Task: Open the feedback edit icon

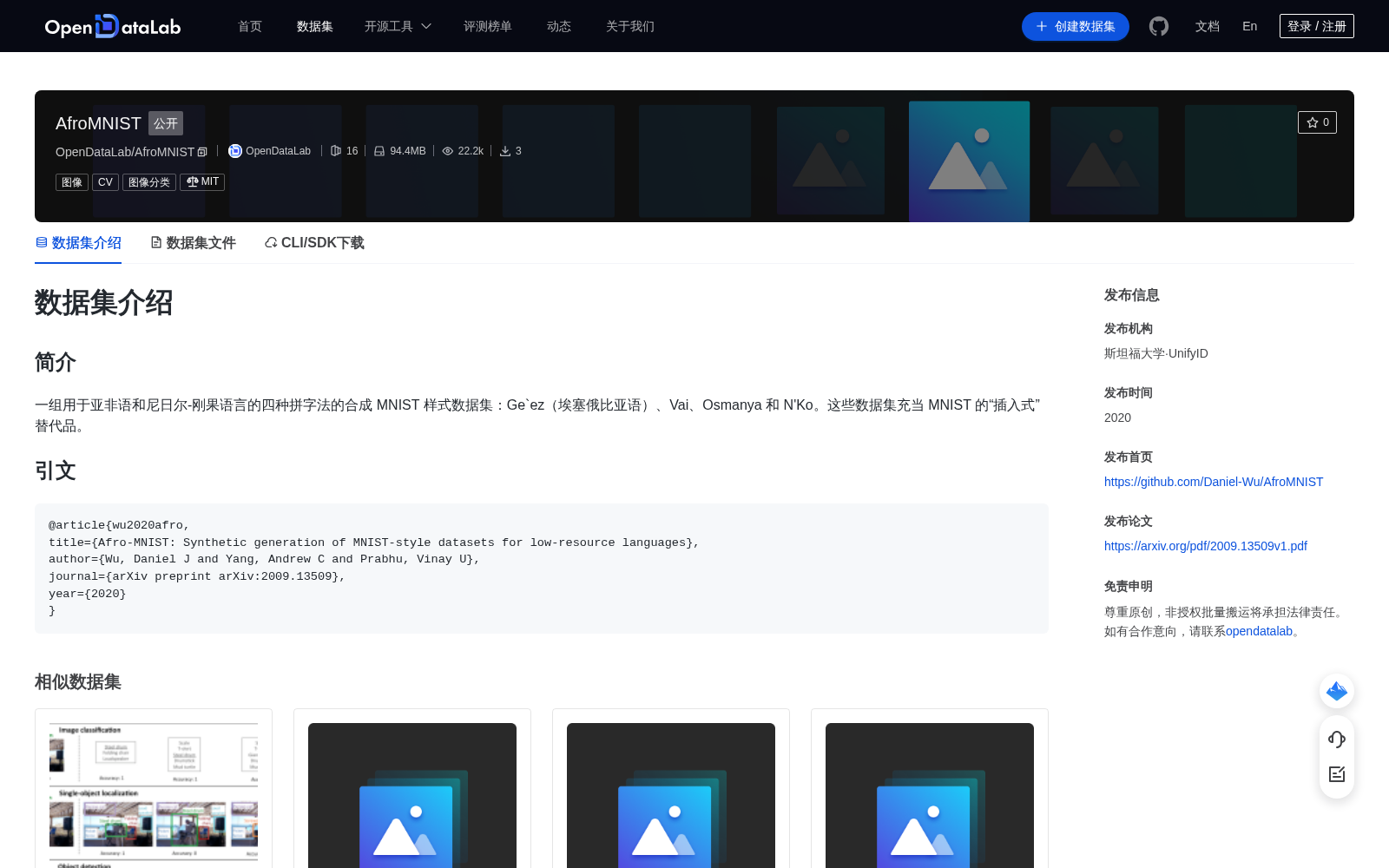Action: 1337,774
